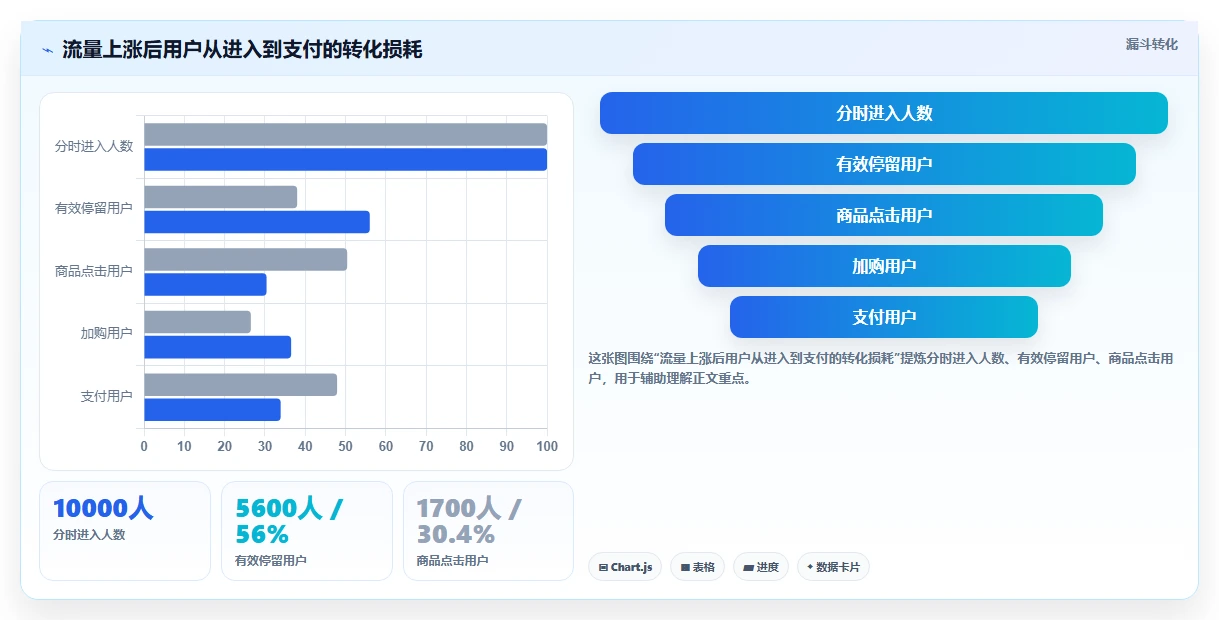Click the description paragraph under the funnel
The image size is (1219, 620).
[881, 368]
